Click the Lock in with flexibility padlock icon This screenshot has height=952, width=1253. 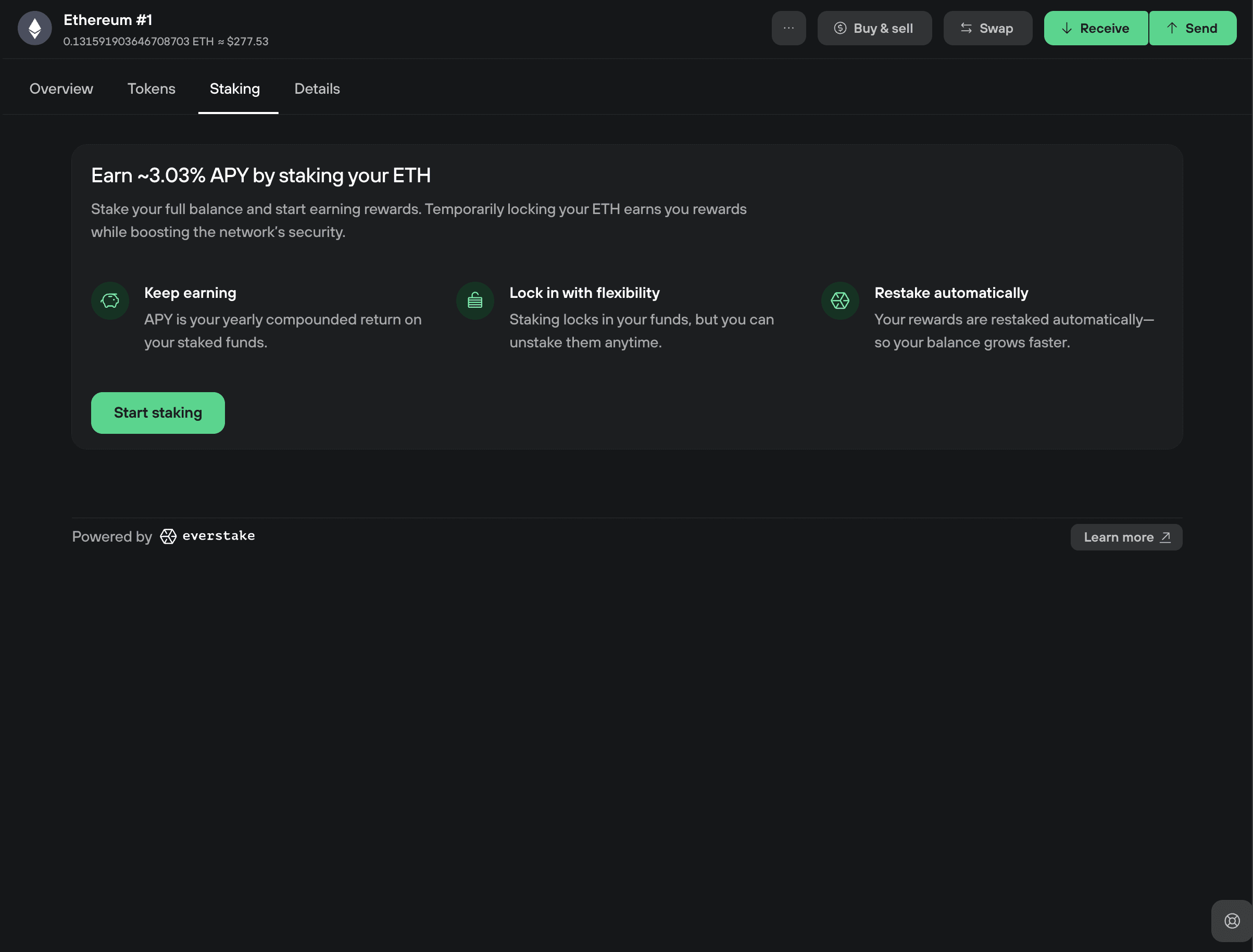click(475, 300)
